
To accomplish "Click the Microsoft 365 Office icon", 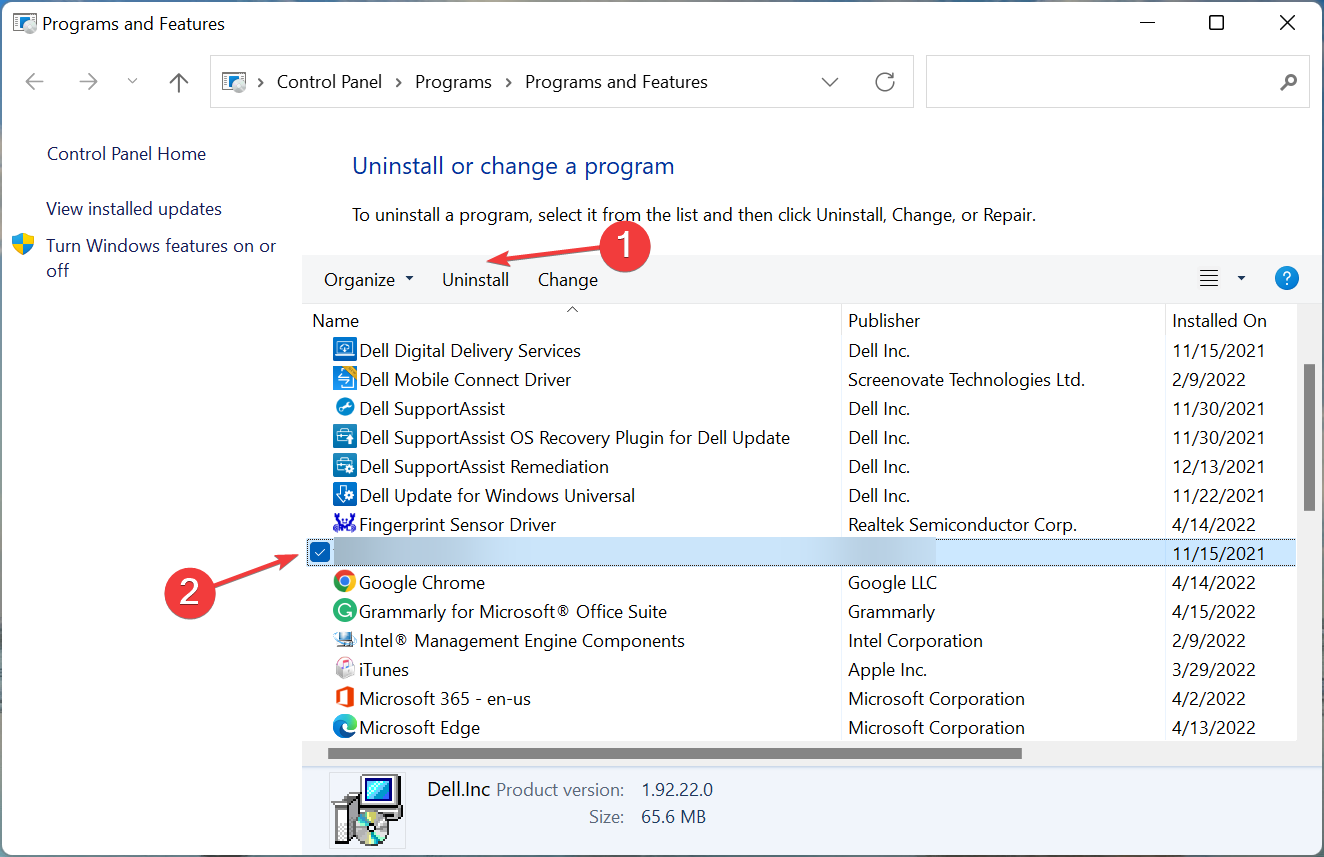I will (x=344, y=698).
